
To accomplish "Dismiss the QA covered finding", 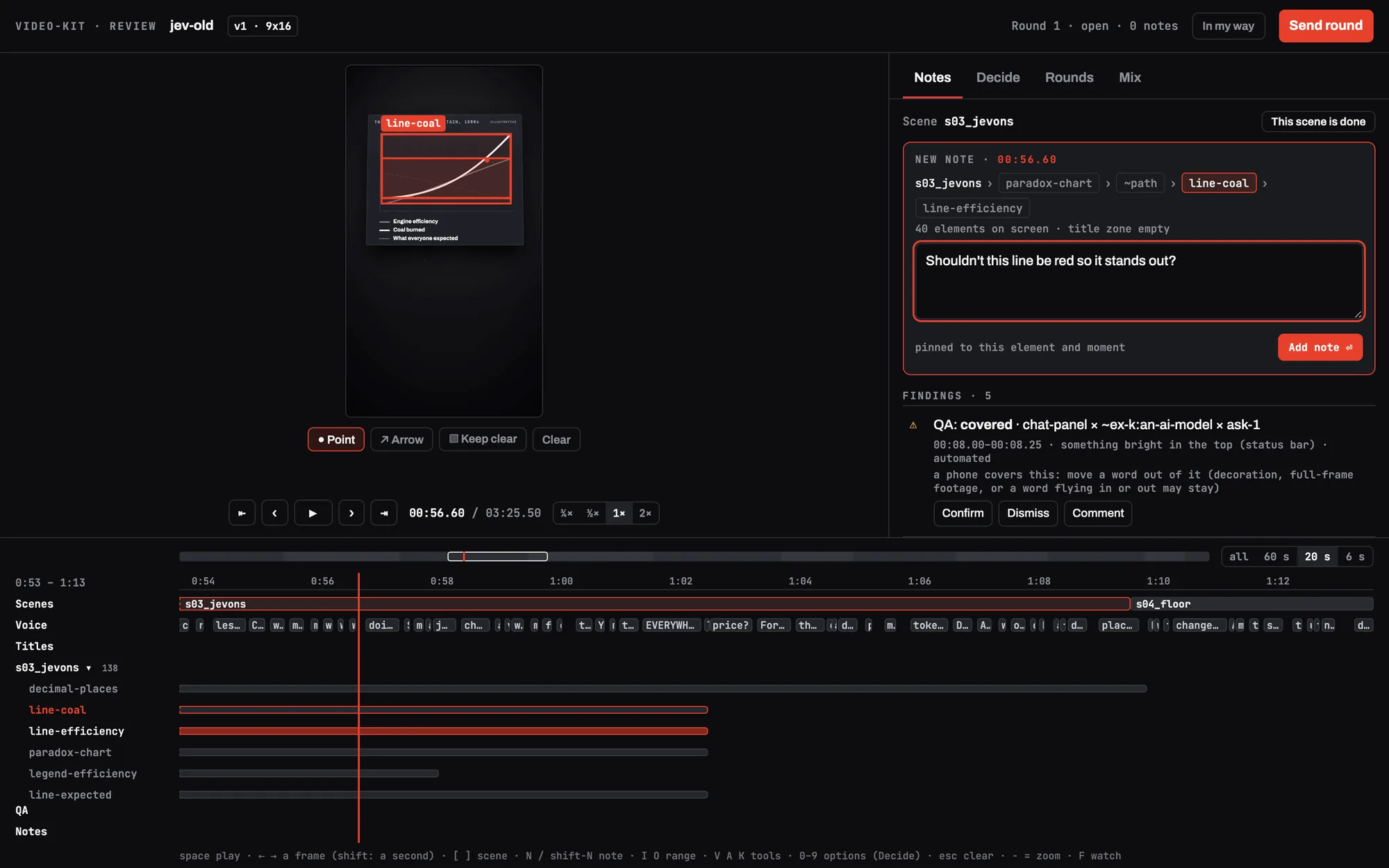I will (1027, 513).
